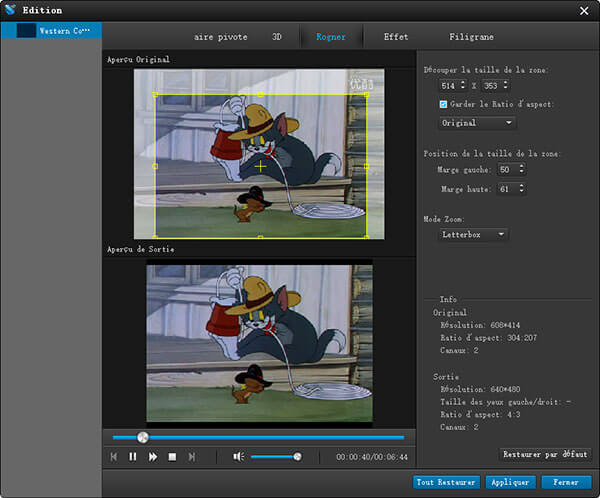Select the Western Co... video in list
This screenshot has width=600, height=498.
coord(51,31)
